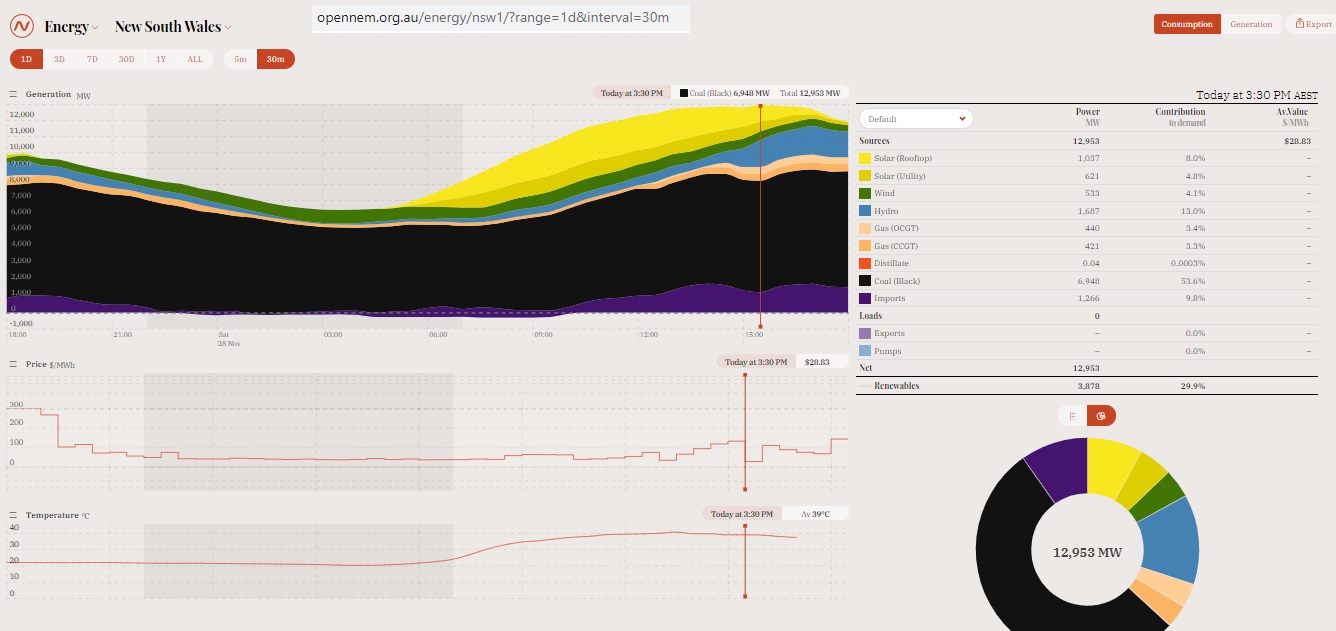This screenshot has width=1336, height=631.
Task: Select the ALL range tab
Action: pyautogui.click(x=195, y=59)
